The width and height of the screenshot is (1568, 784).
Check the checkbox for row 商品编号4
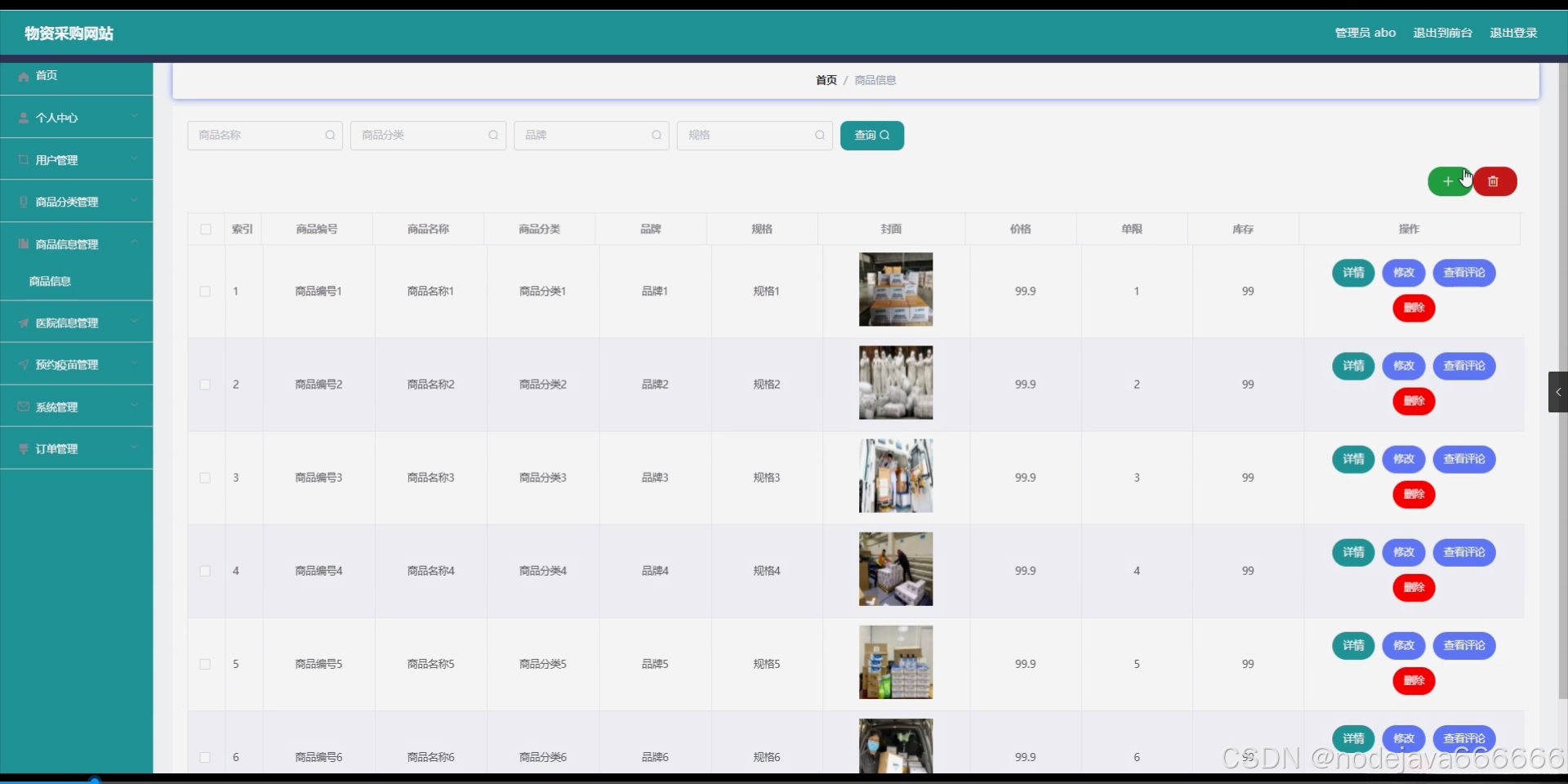[205, 571]
